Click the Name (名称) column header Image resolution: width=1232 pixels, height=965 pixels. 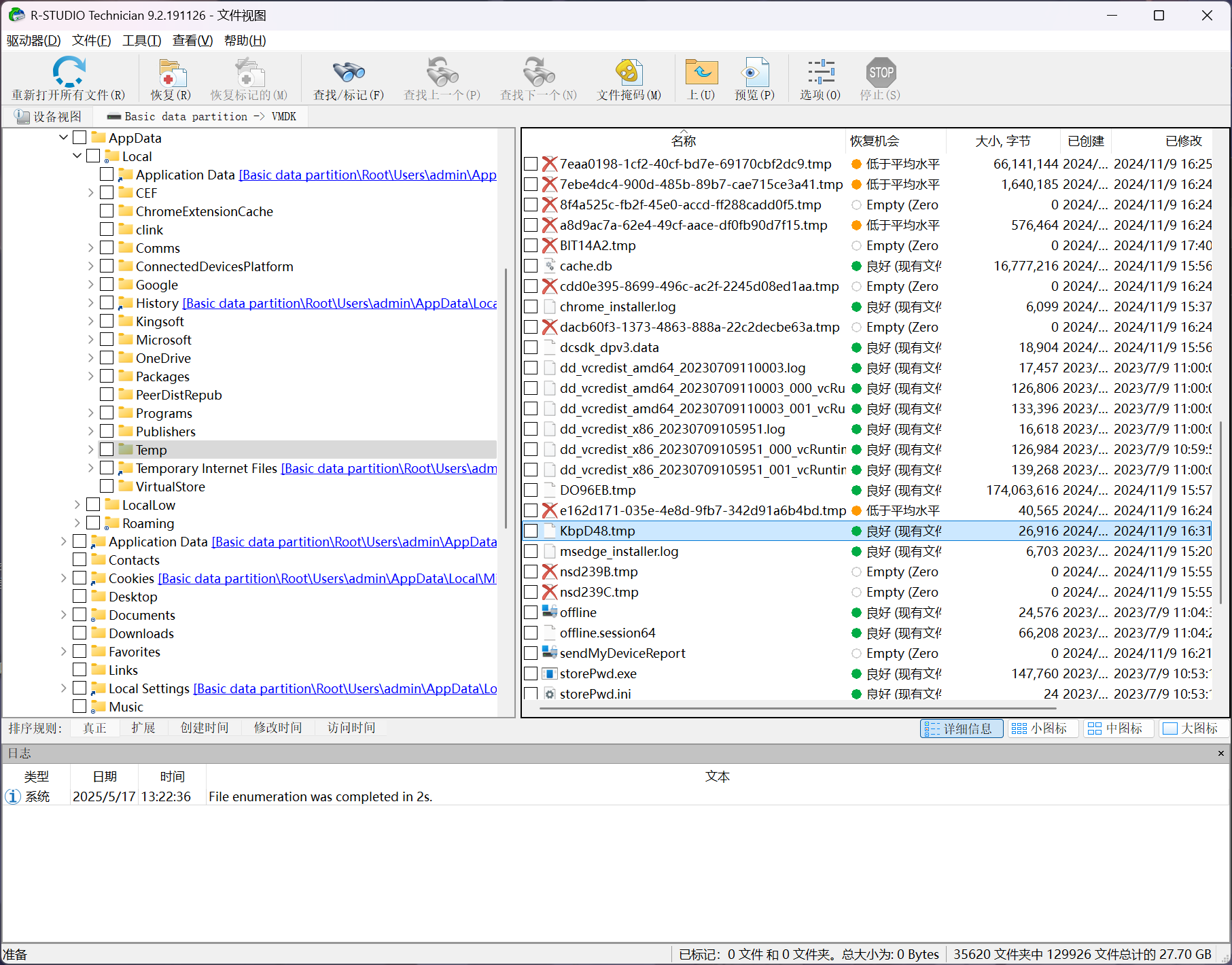[x=684, y=141]
